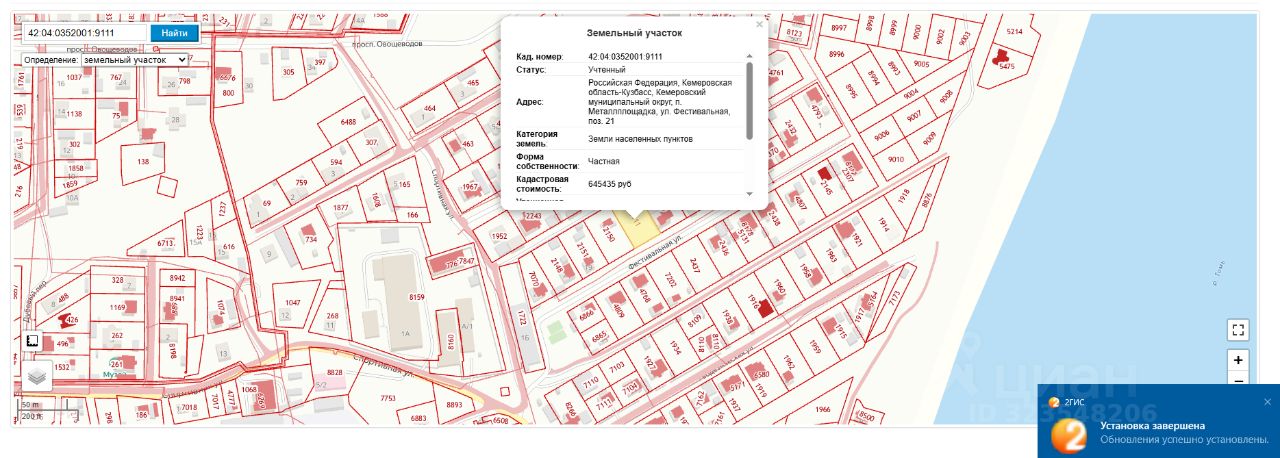Select land parcel 7753 on map

[388, 398]
